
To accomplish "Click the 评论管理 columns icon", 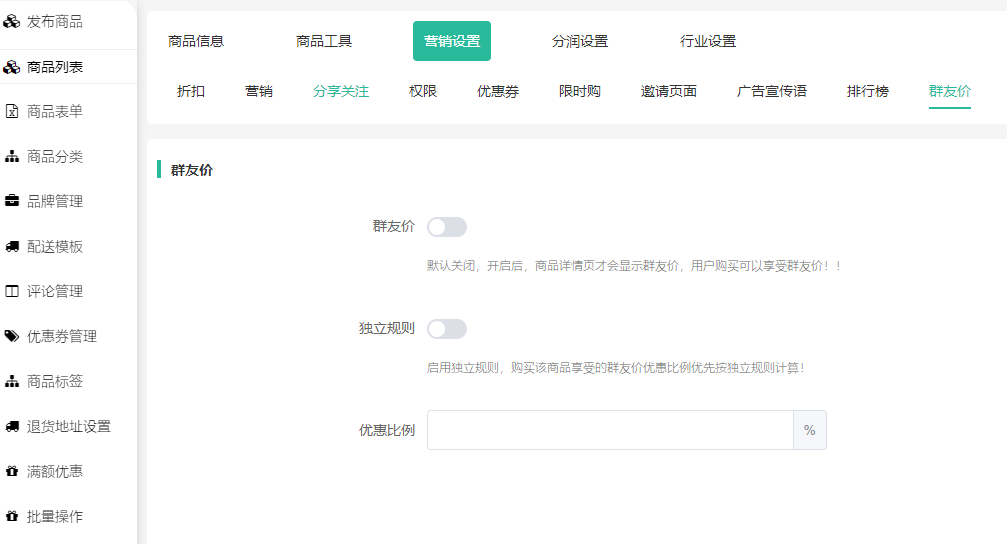I will tap(12, 292).
